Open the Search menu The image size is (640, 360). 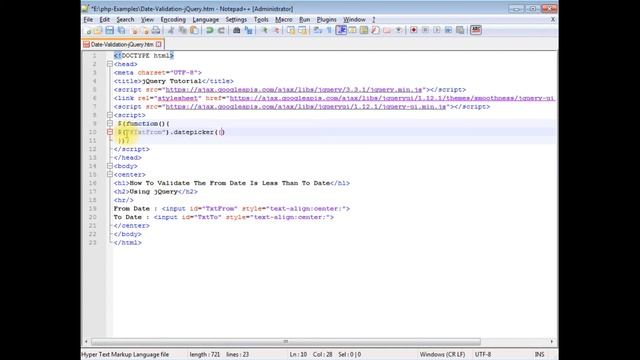125,20
